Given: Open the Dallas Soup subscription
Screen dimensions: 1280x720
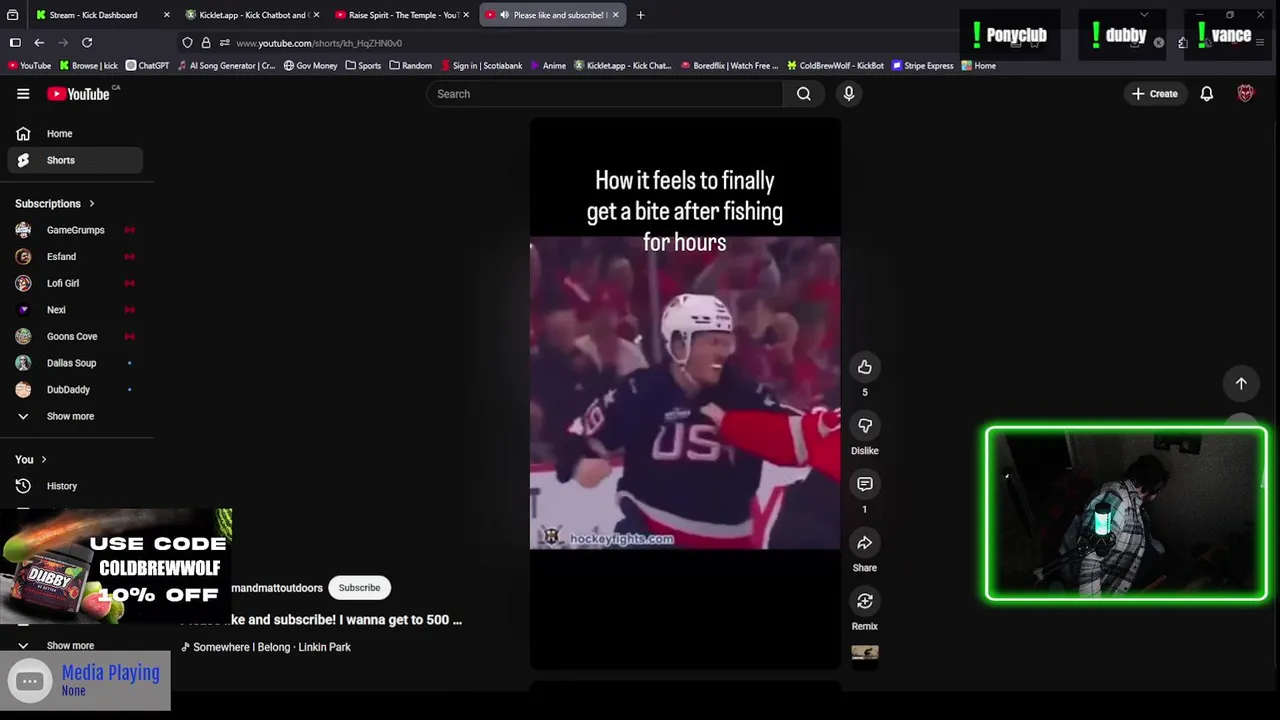Looking at the screenshot, I should pos(75,363).
